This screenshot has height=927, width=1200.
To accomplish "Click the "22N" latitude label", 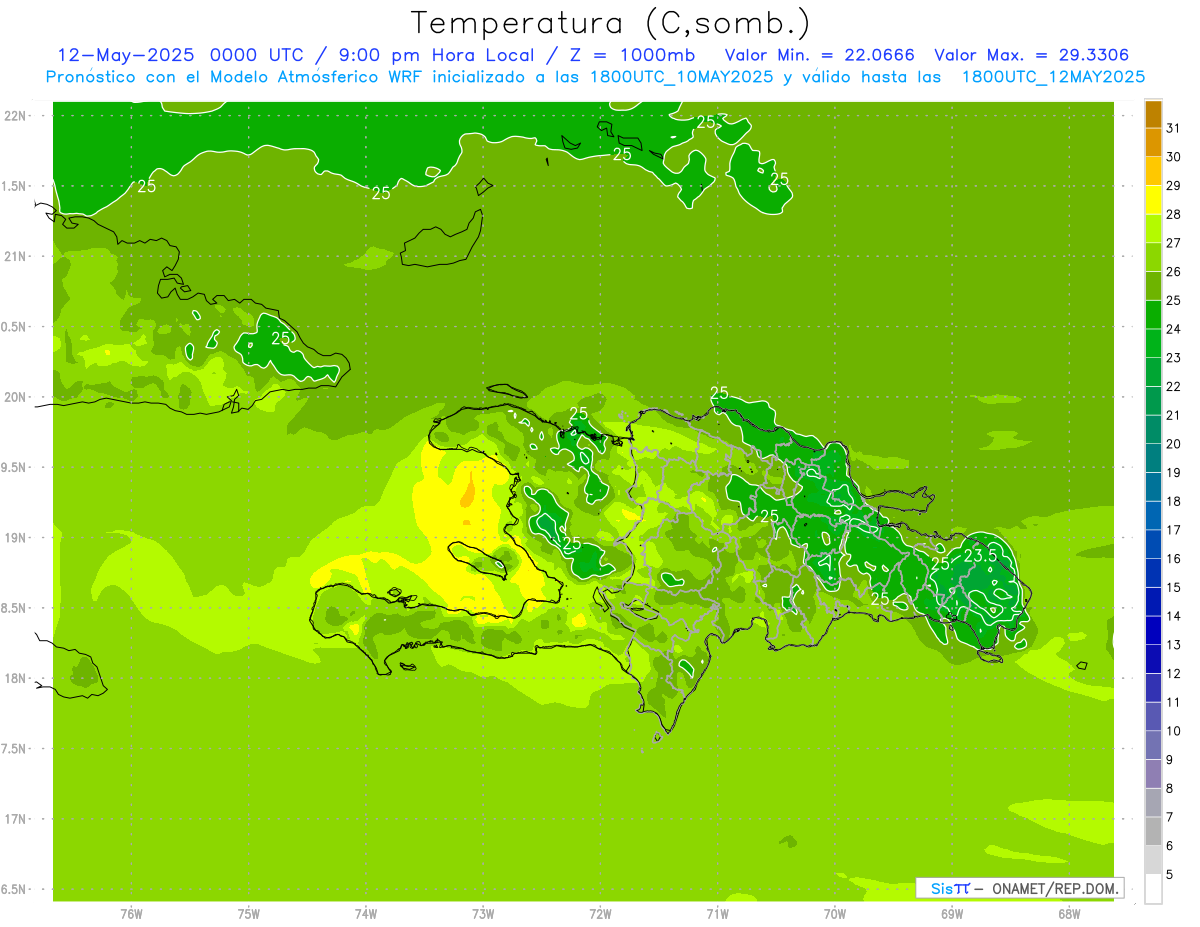I will [15, 116].
